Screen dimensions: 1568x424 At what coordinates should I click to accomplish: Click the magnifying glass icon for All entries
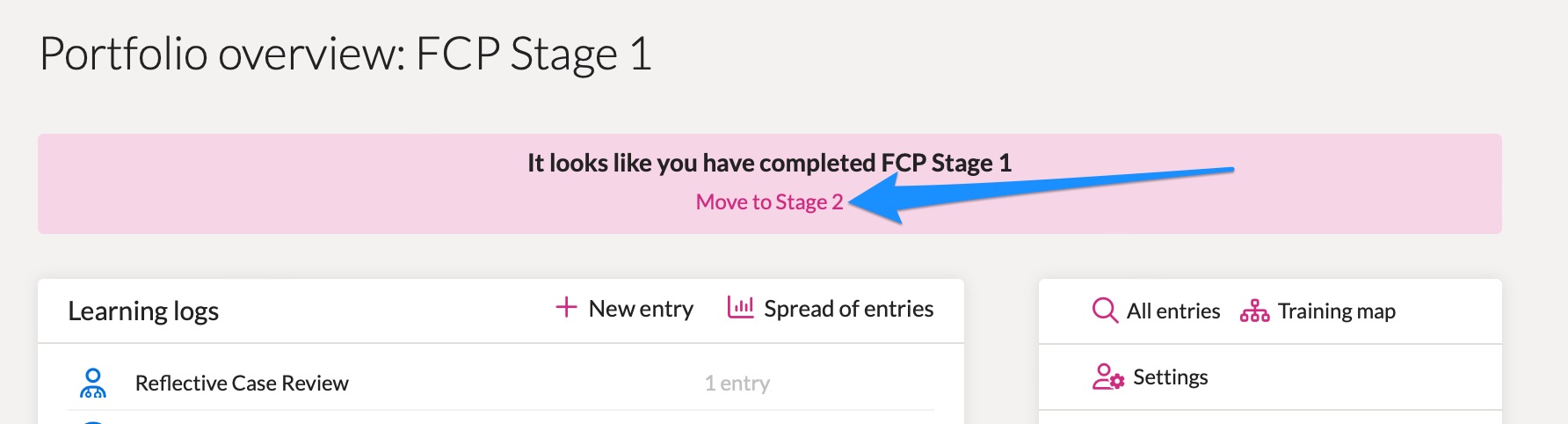1105,311
